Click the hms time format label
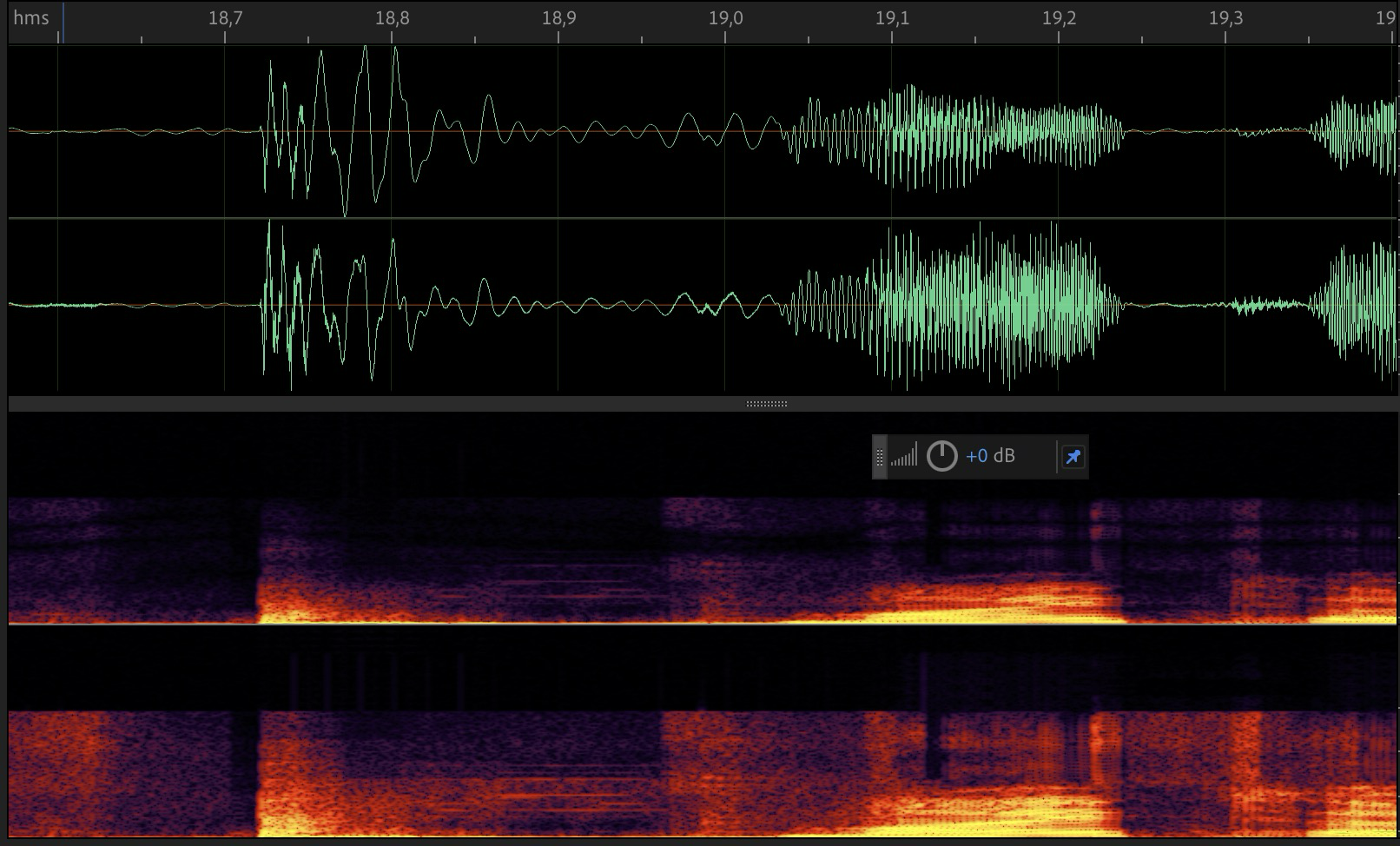This screenshot has height=846, width=1400. [31, 18]
